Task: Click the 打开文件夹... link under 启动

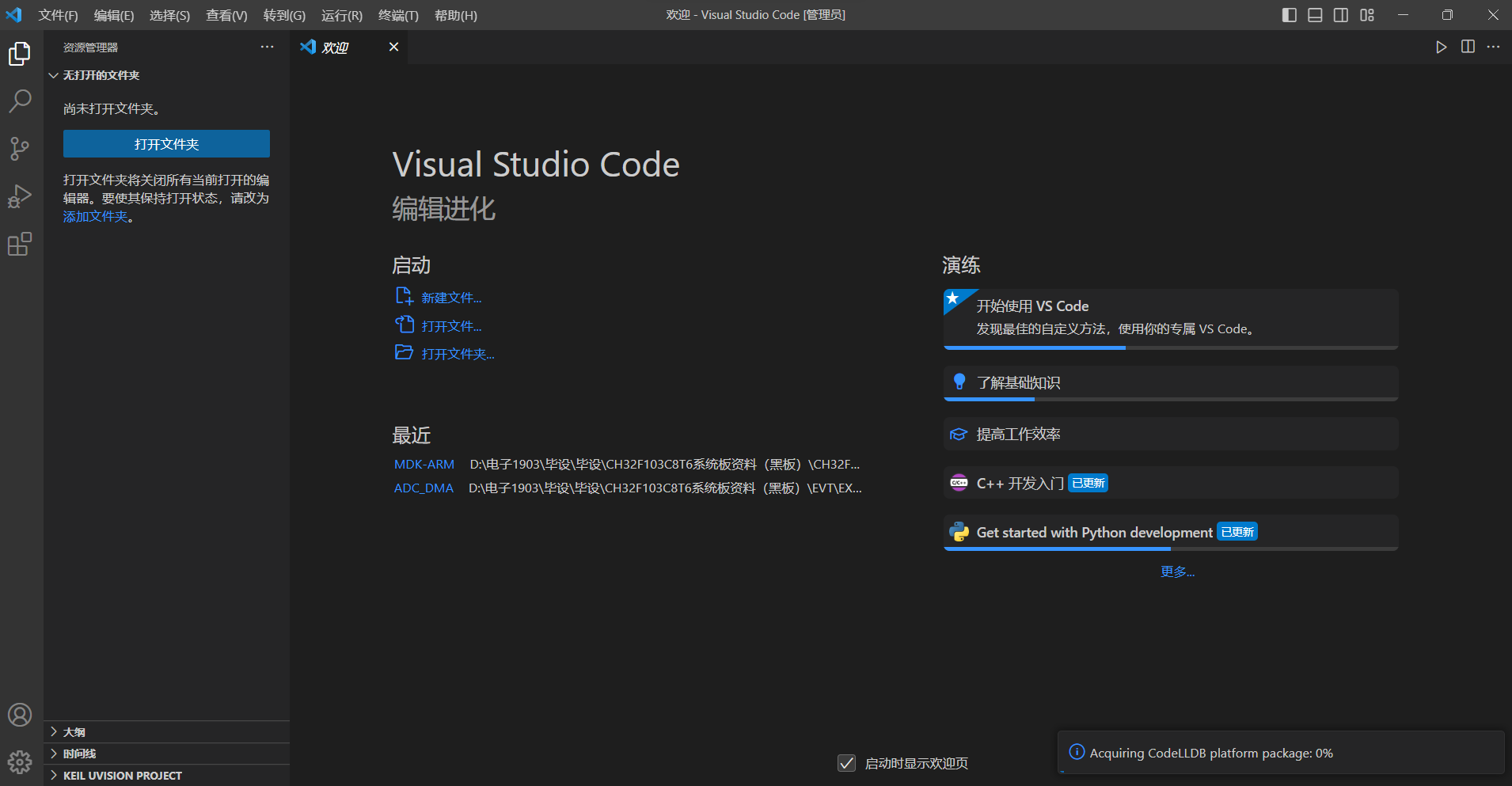Action: pos(458,354)
